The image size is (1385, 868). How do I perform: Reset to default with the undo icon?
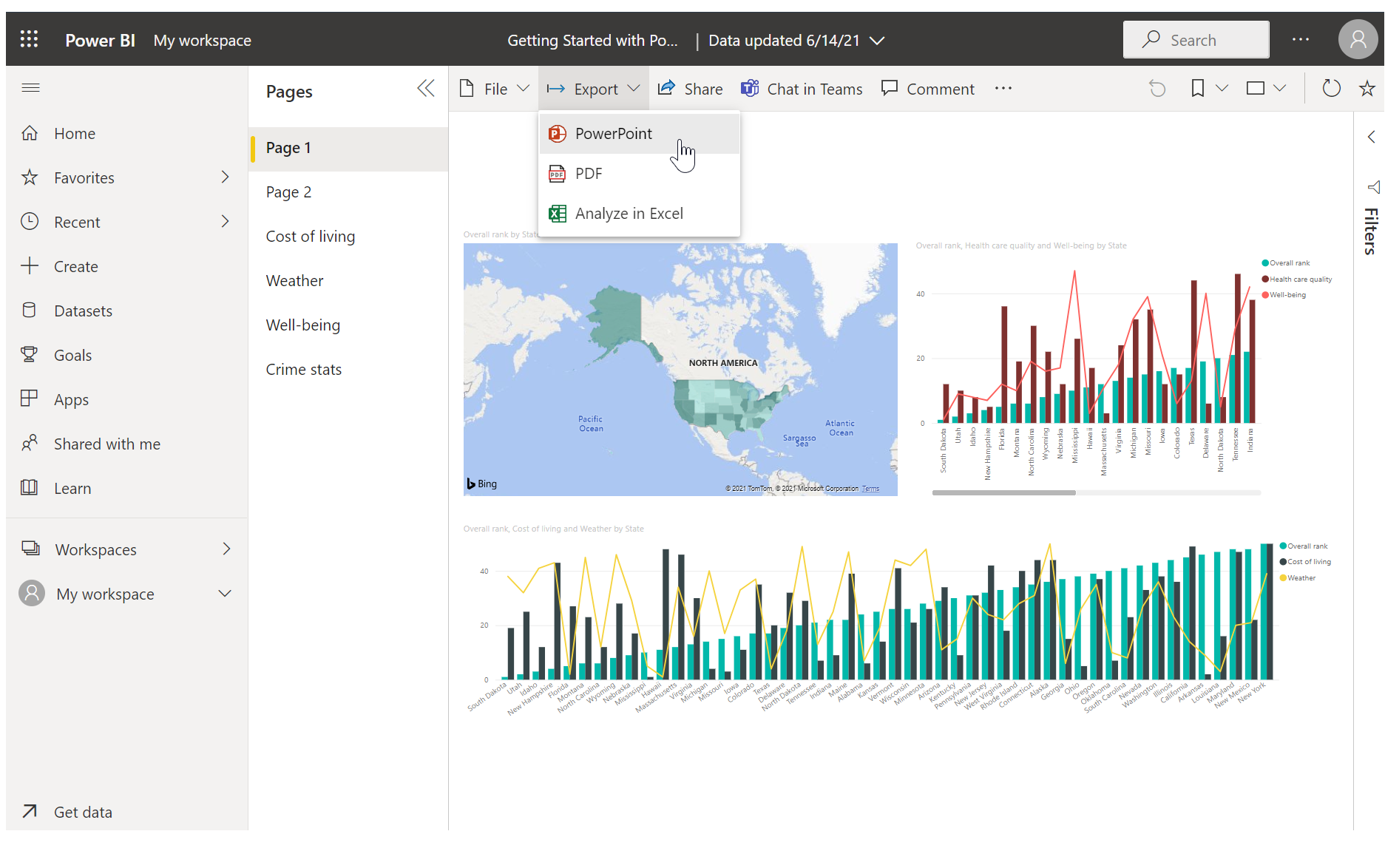click(x=1157, y=89)
